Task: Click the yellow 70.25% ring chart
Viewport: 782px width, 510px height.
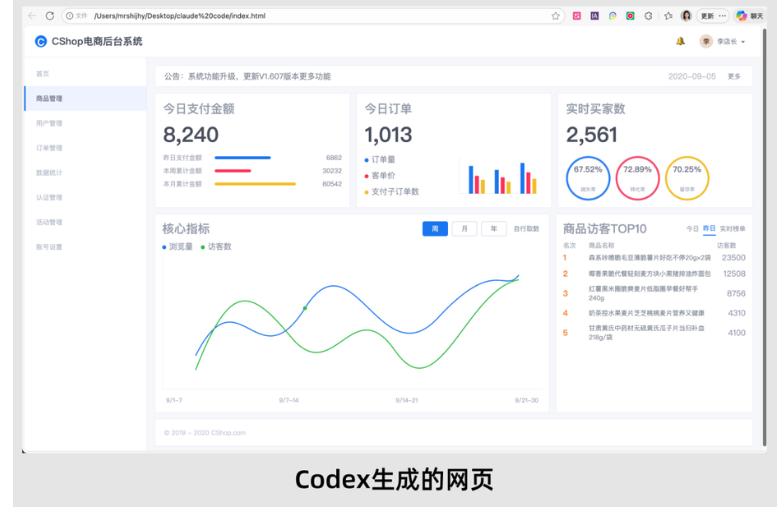Action: click(x=687, y=178)
